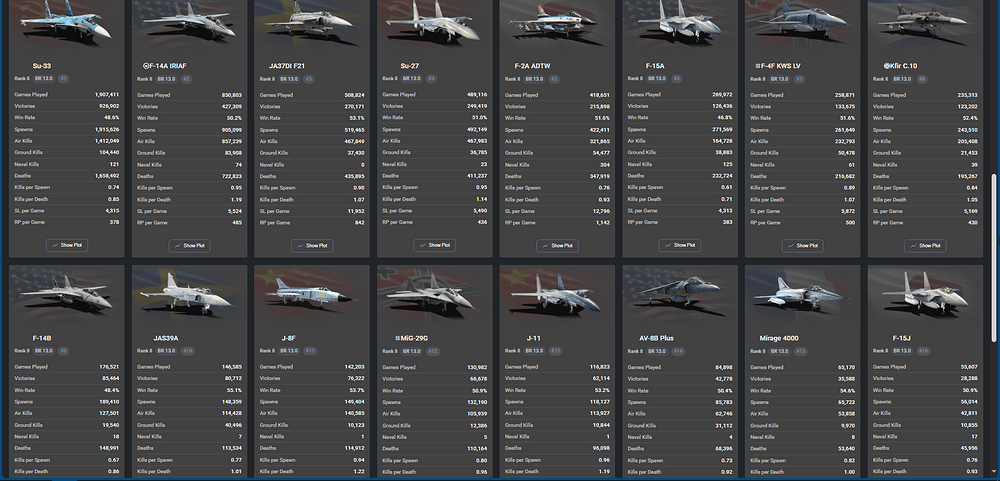
Task: Click the J-8F aircraft picture
Action: [x=313, y=294]
